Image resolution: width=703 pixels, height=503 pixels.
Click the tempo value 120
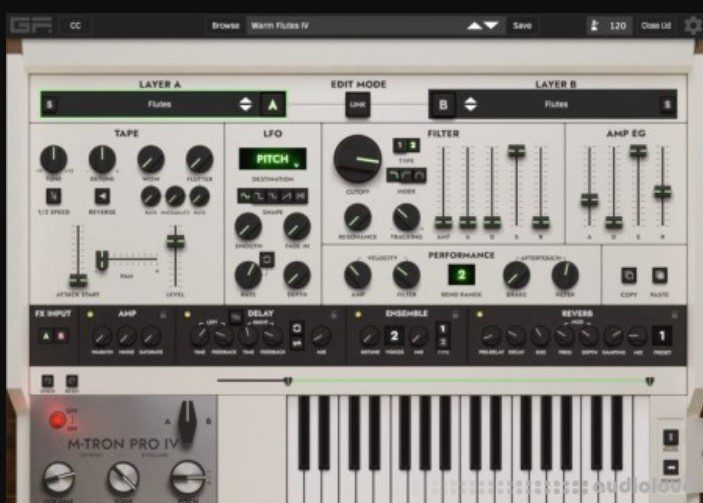coord(617,26)
